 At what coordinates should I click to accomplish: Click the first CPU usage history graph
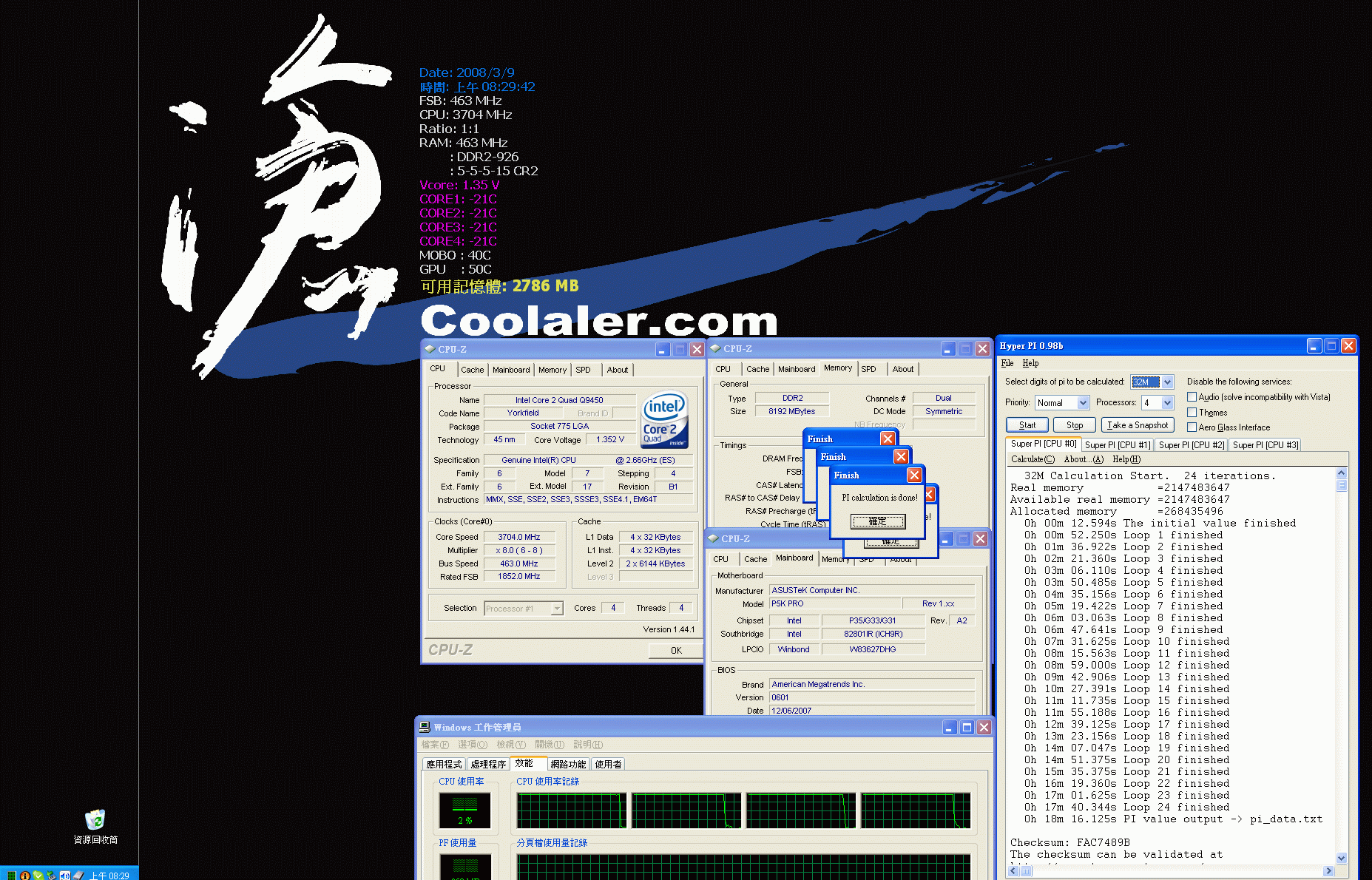(x=572, y=811)
